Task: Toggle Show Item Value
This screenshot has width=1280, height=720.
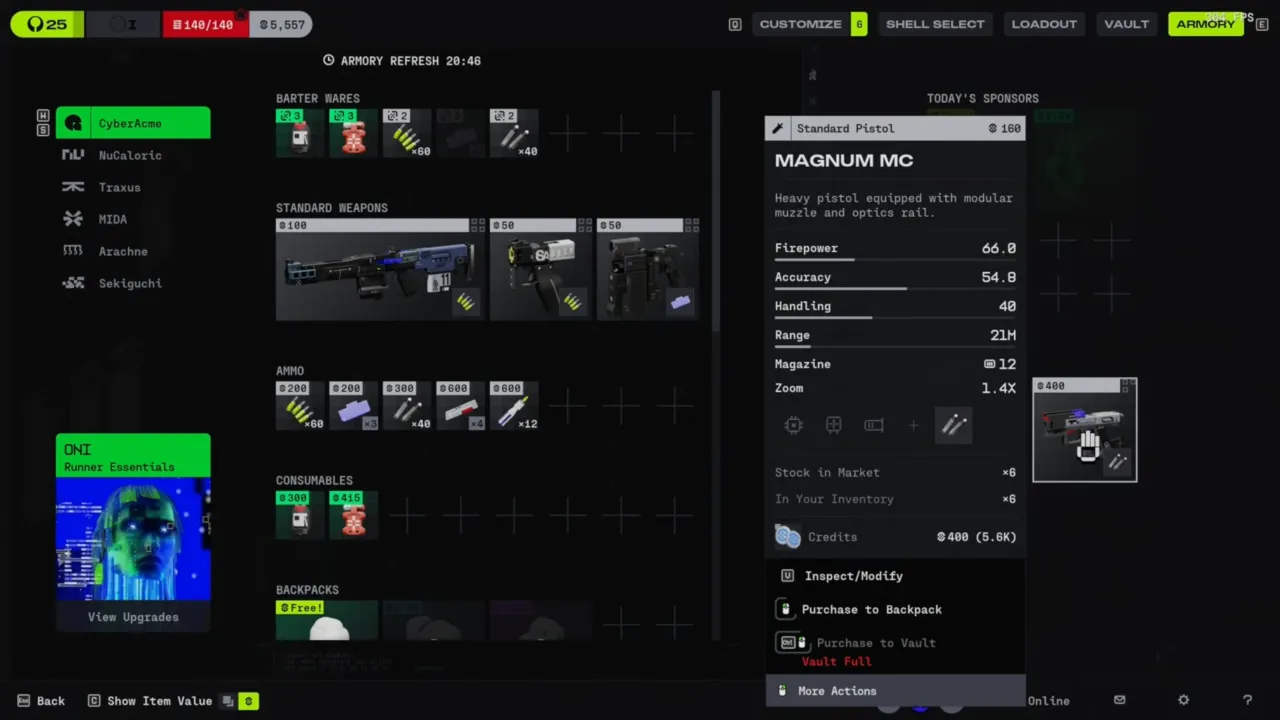Action: point(160,701)
